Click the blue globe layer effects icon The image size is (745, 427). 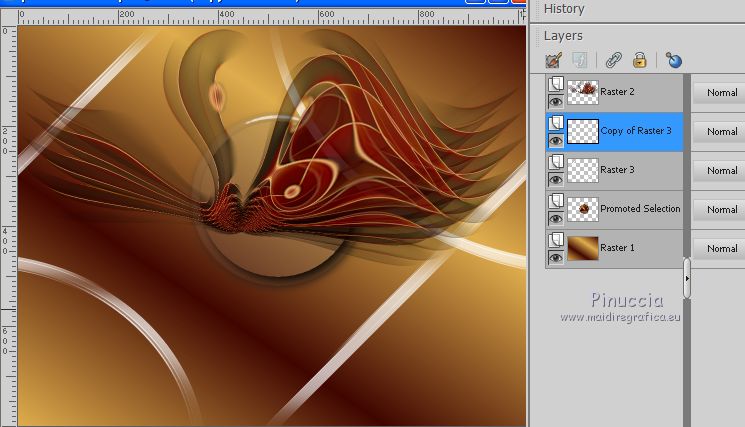coord(673,61)
